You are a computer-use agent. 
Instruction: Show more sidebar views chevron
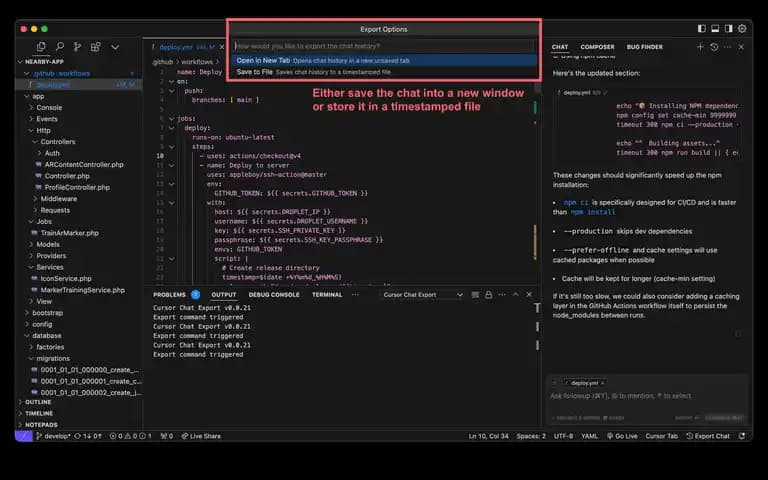(x=115, y=47)
